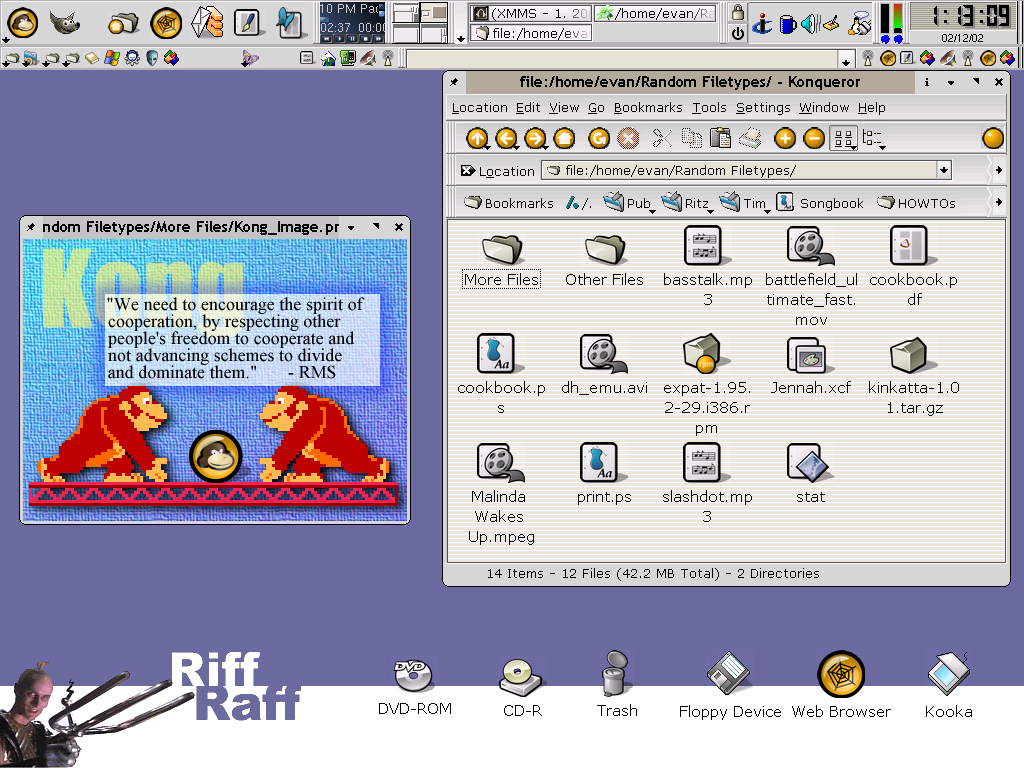
Task: Open the DVD-ROM desktop icon
Action: click(414, 685)
